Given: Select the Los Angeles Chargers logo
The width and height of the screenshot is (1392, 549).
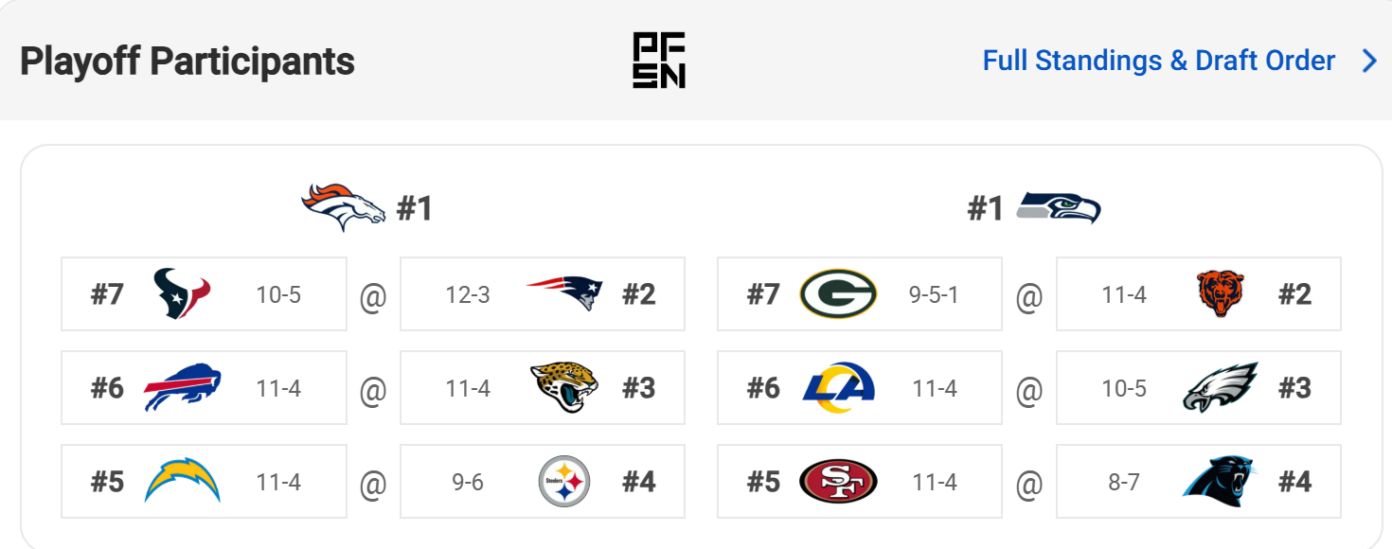Looking at the screenshot, I should 182,482.
